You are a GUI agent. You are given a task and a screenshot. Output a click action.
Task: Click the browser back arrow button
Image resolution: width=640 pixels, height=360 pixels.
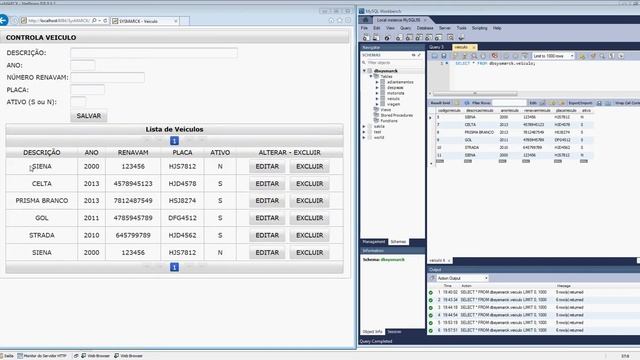click(x=3, y=20)
